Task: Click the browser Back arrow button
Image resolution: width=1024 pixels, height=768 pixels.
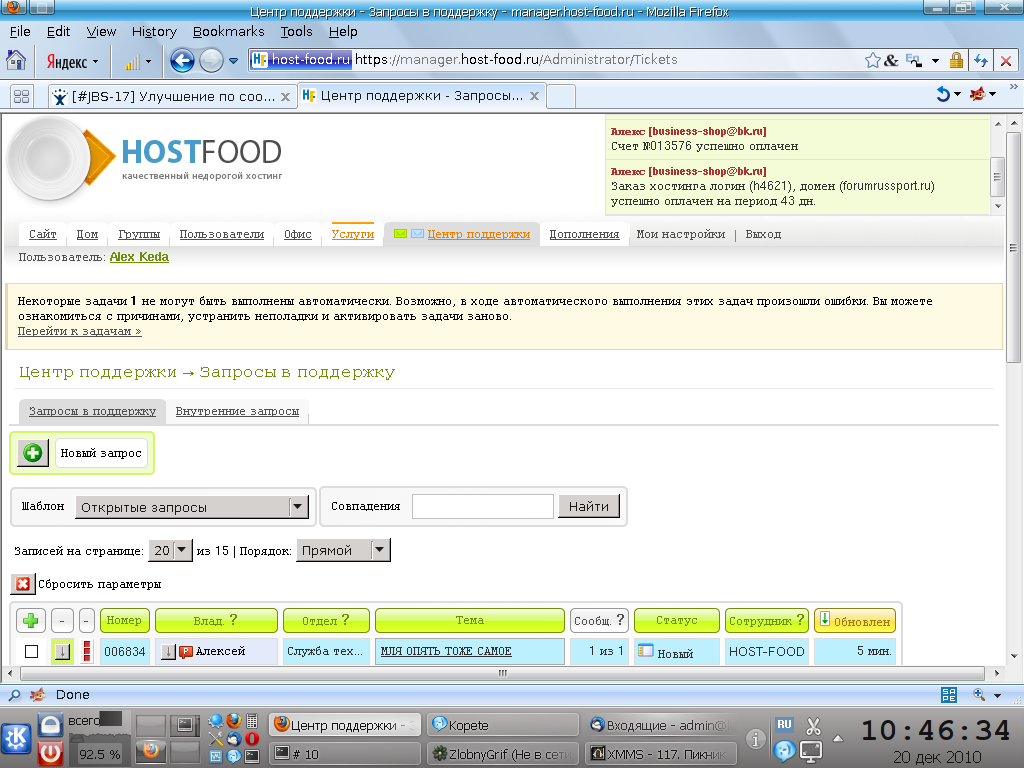Action: [182, 61]
